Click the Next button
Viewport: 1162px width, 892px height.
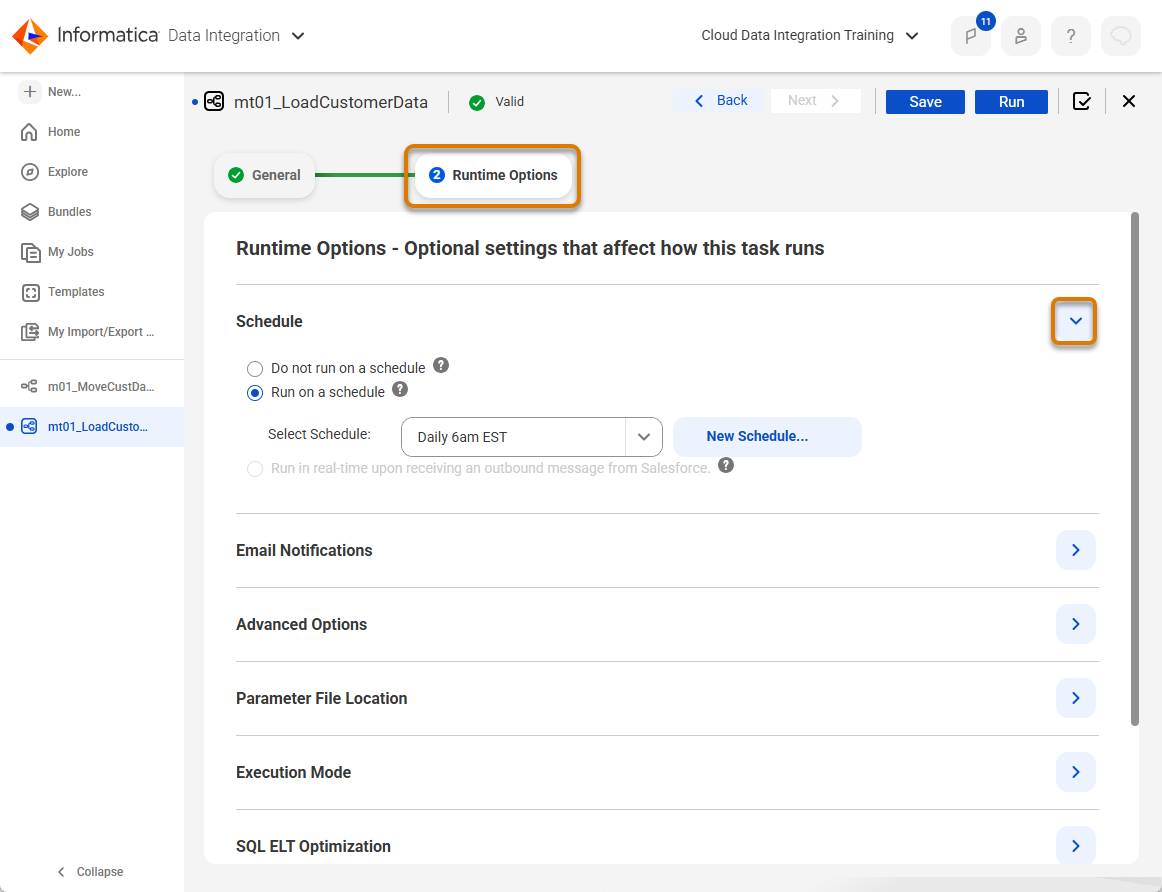point(815,101)
